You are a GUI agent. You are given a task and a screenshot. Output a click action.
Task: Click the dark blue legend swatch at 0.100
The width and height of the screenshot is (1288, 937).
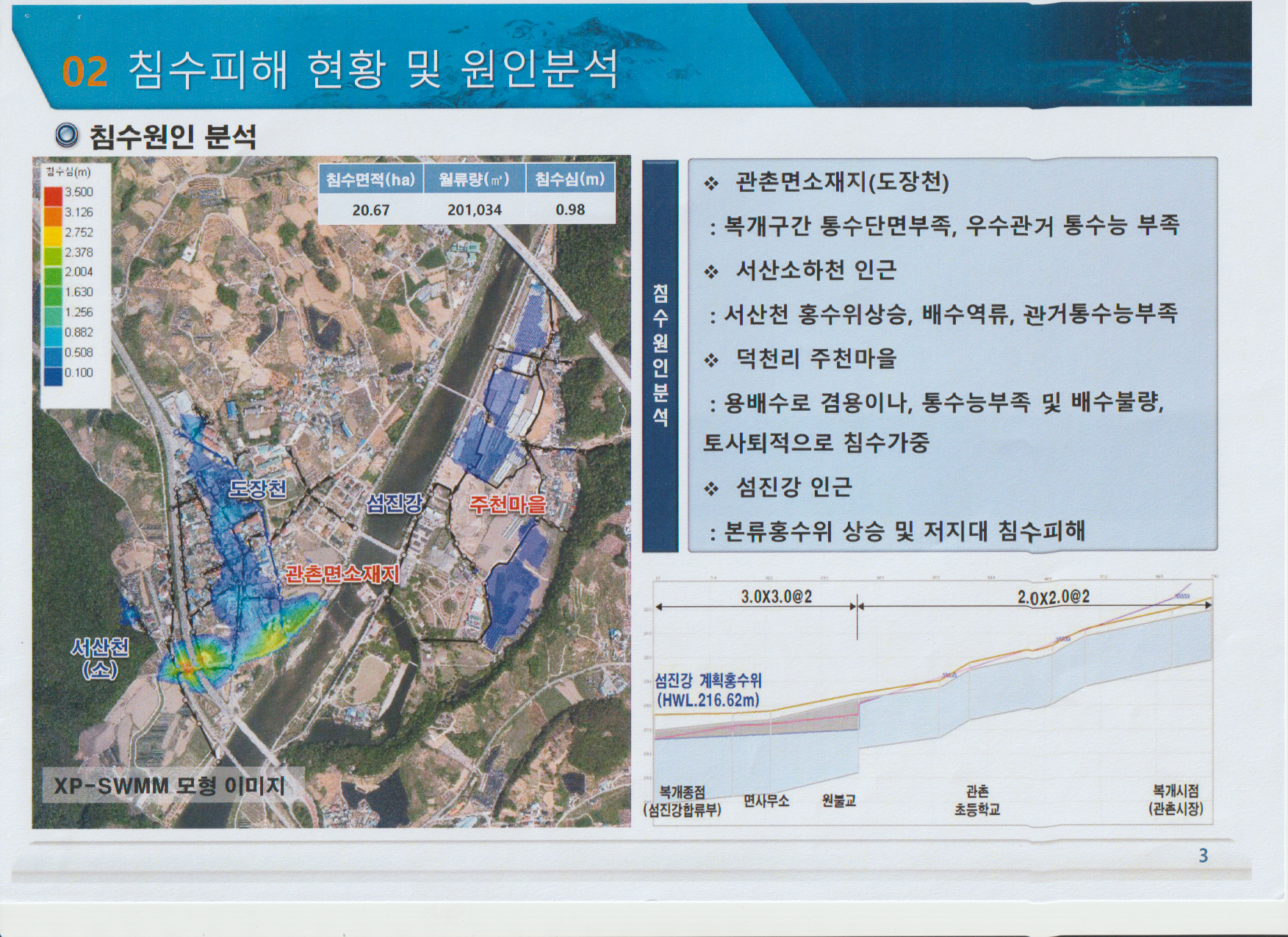point(53,376)
